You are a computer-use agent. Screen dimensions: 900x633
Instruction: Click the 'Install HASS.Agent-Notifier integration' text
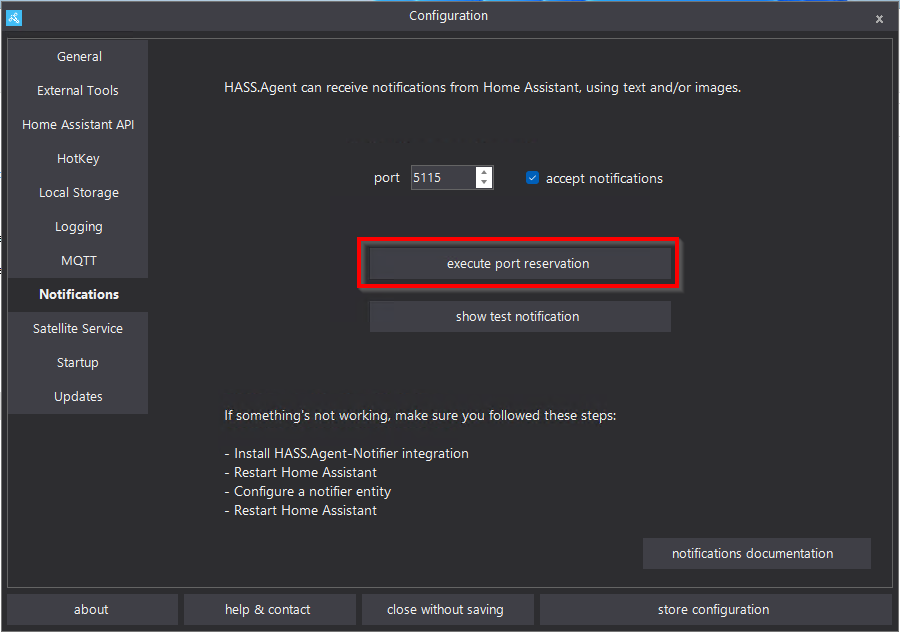click(351, 453)
